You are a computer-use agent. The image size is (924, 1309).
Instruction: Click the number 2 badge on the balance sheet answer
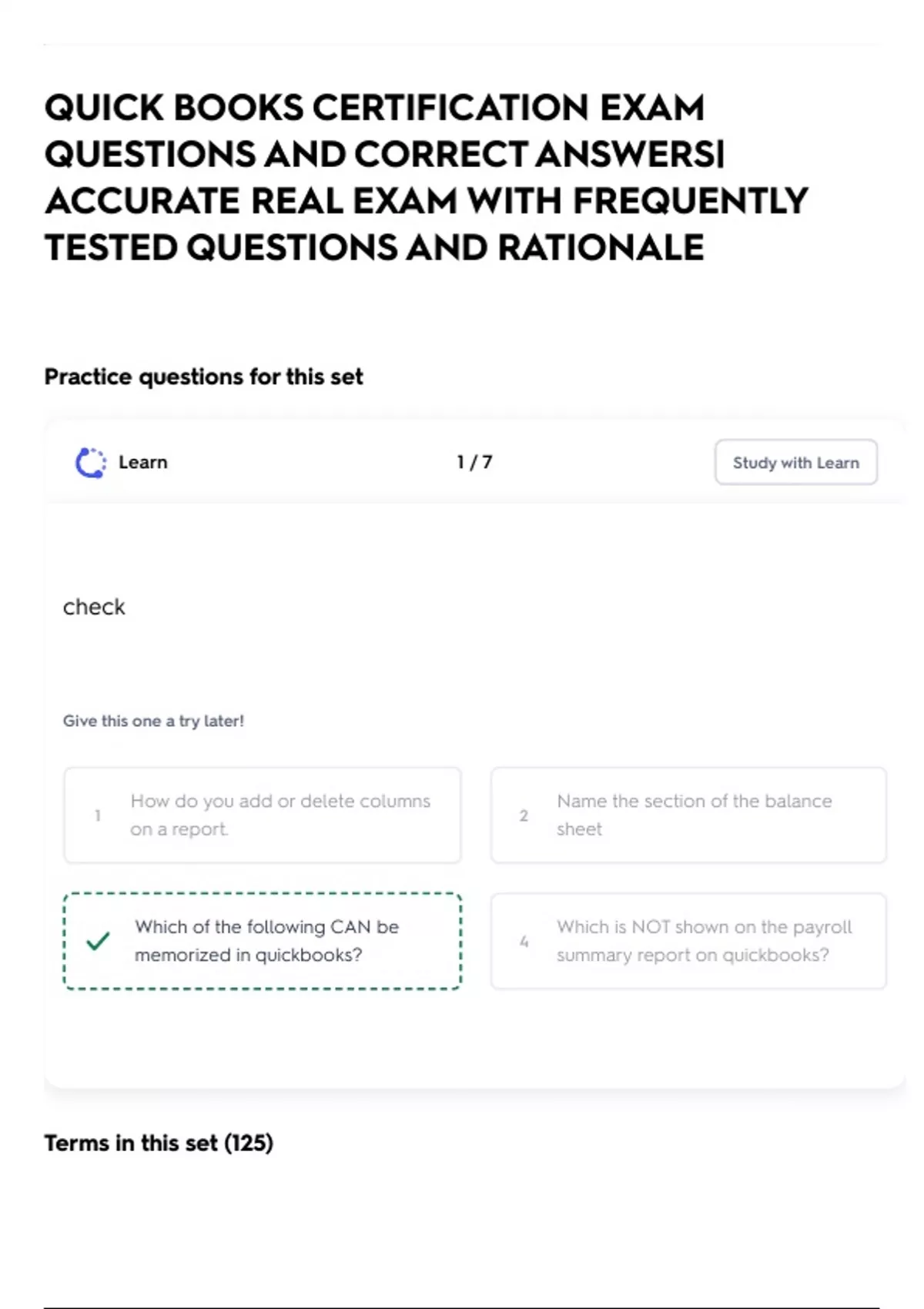[x=524, y=815]
